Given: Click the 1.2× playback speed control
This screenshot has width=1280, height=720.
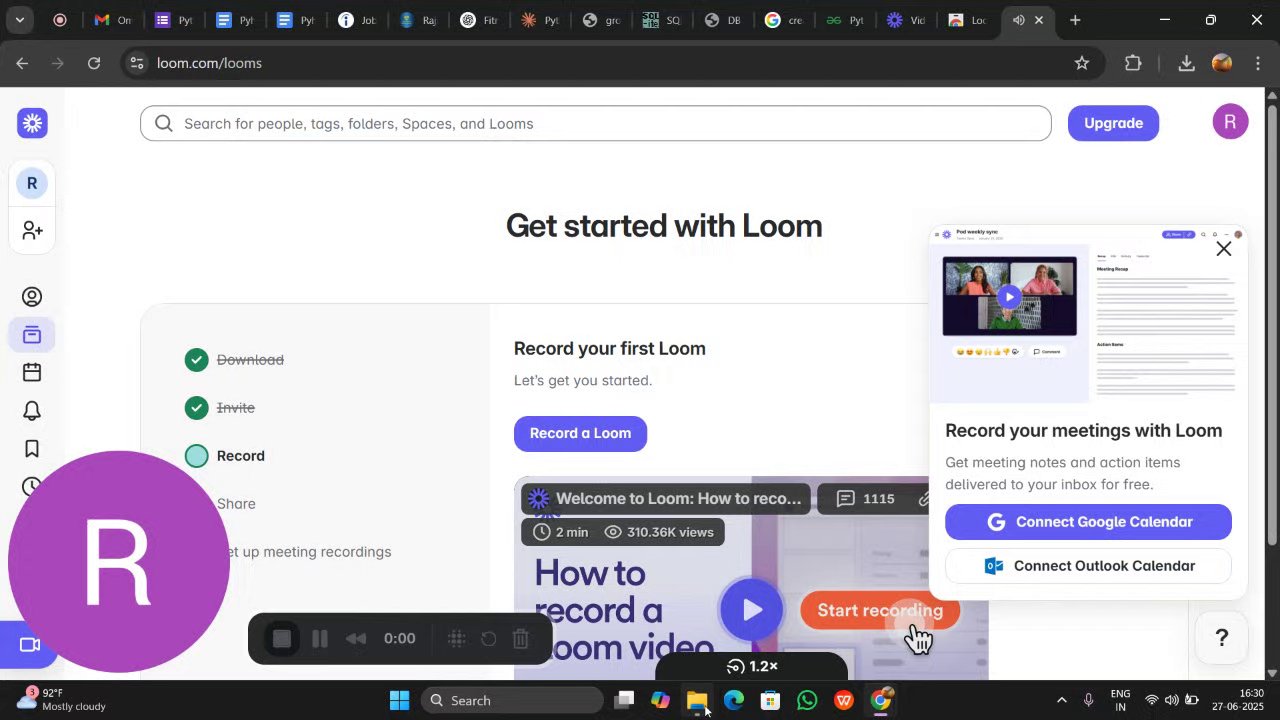Looking at the screenshot, I should click(752, 666).
